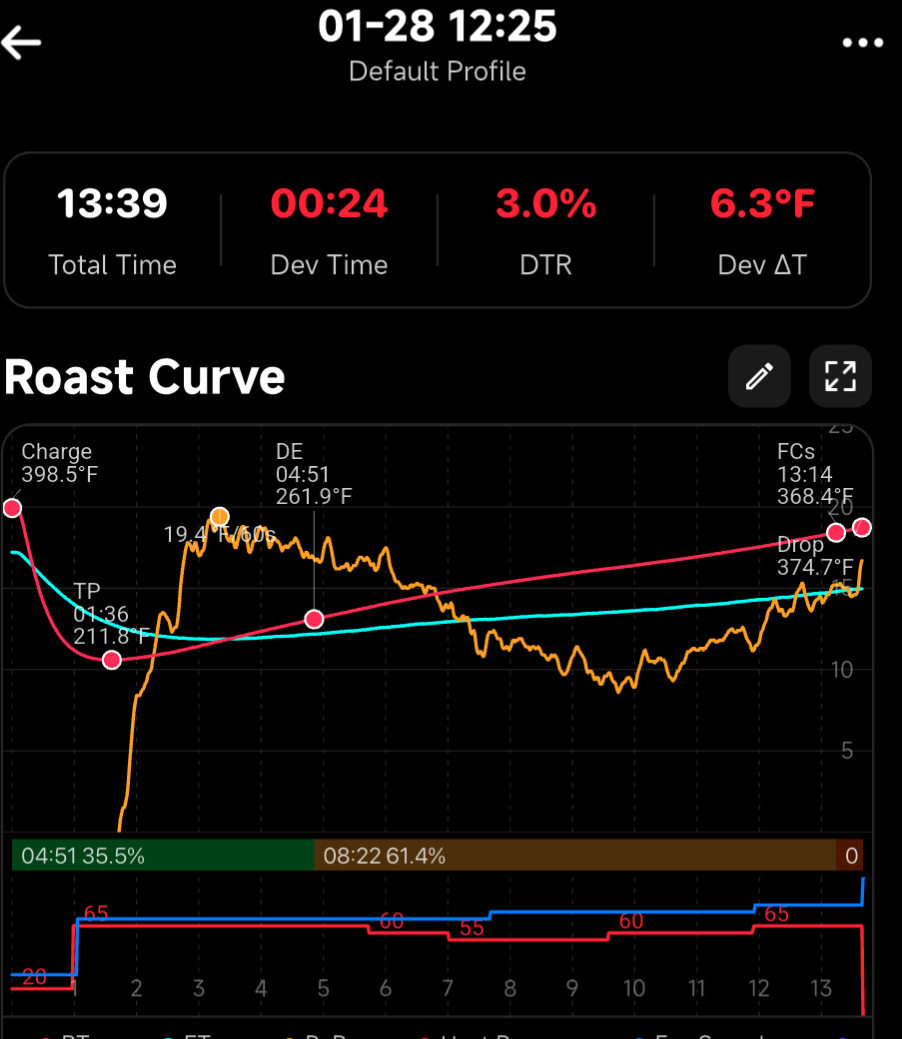902x1039 pixels.
Task: Tap the dark red development phase segment
Action: click(x=850, y=856)
